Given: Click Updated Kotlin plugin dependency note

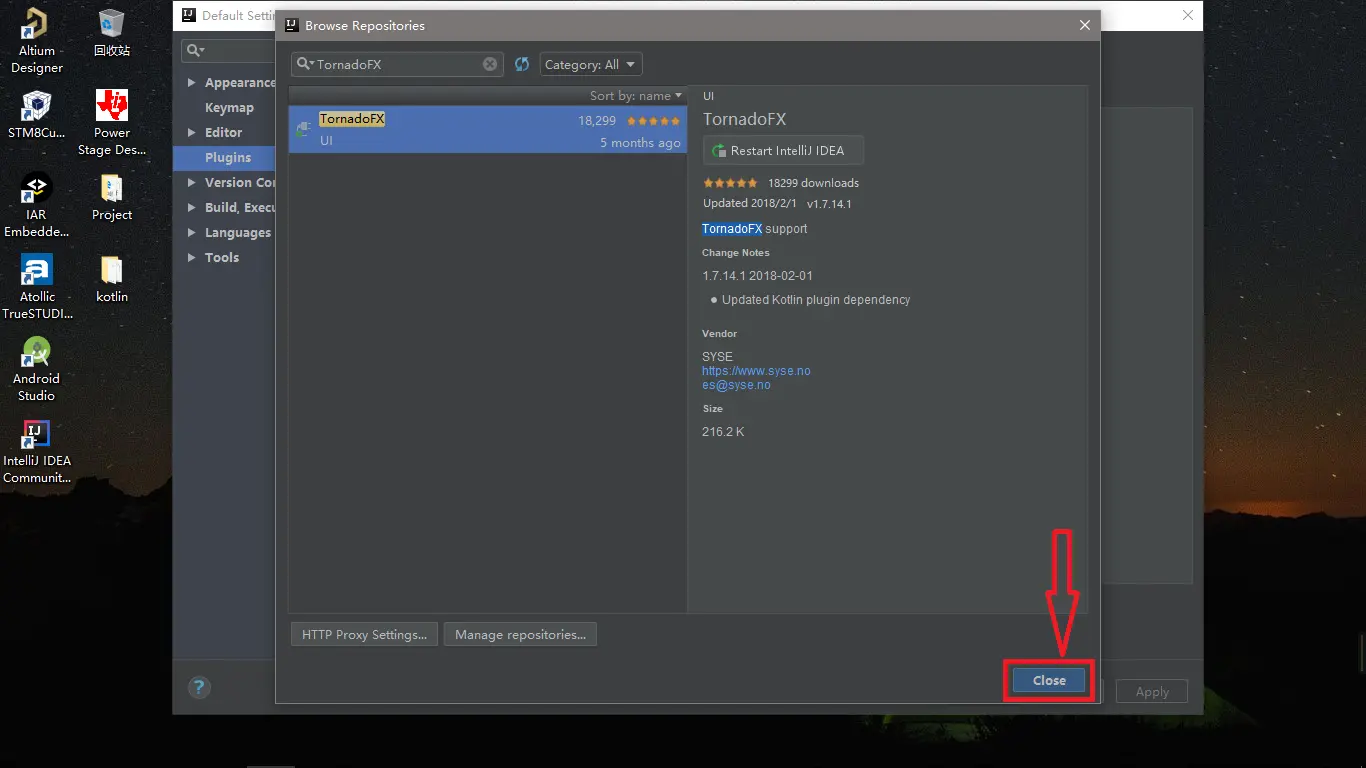Looking at the screenshot, I should coord(816,300).
